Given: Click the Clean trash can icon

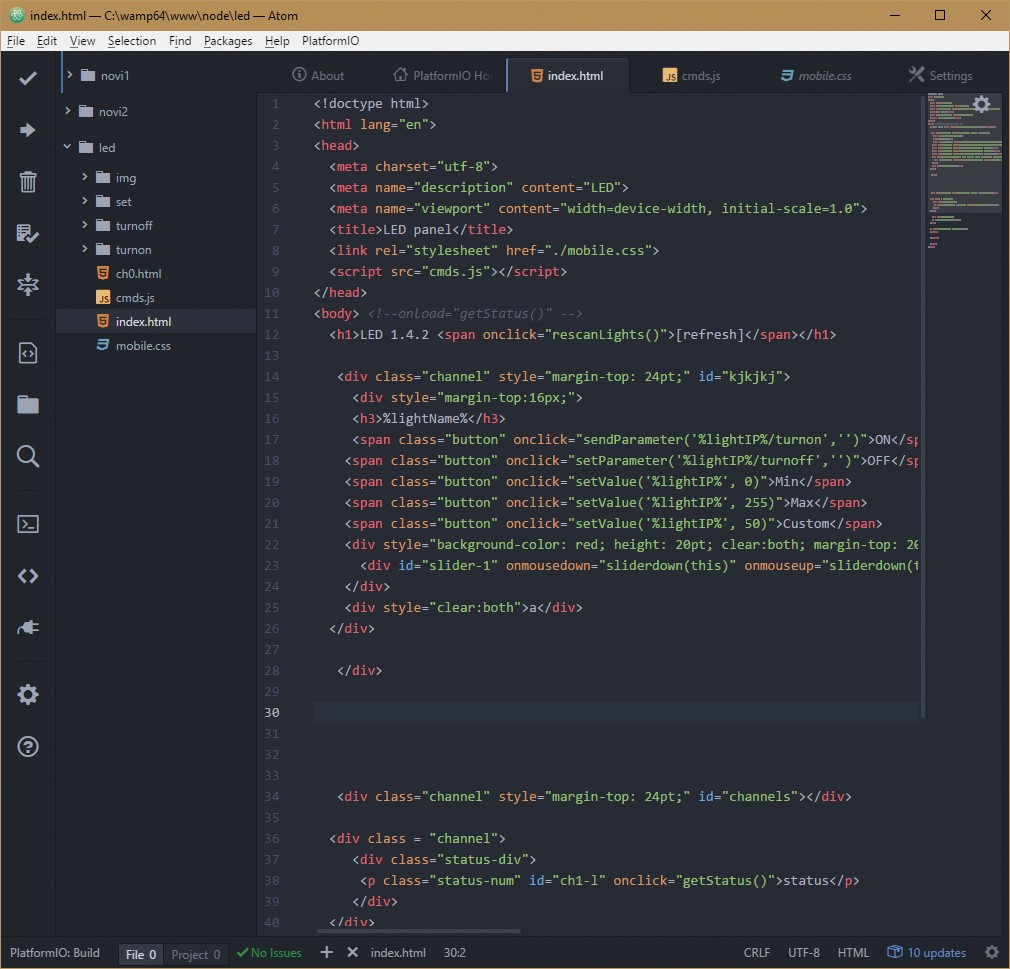Looking at the screenshot, I should [x=28, y=182].
